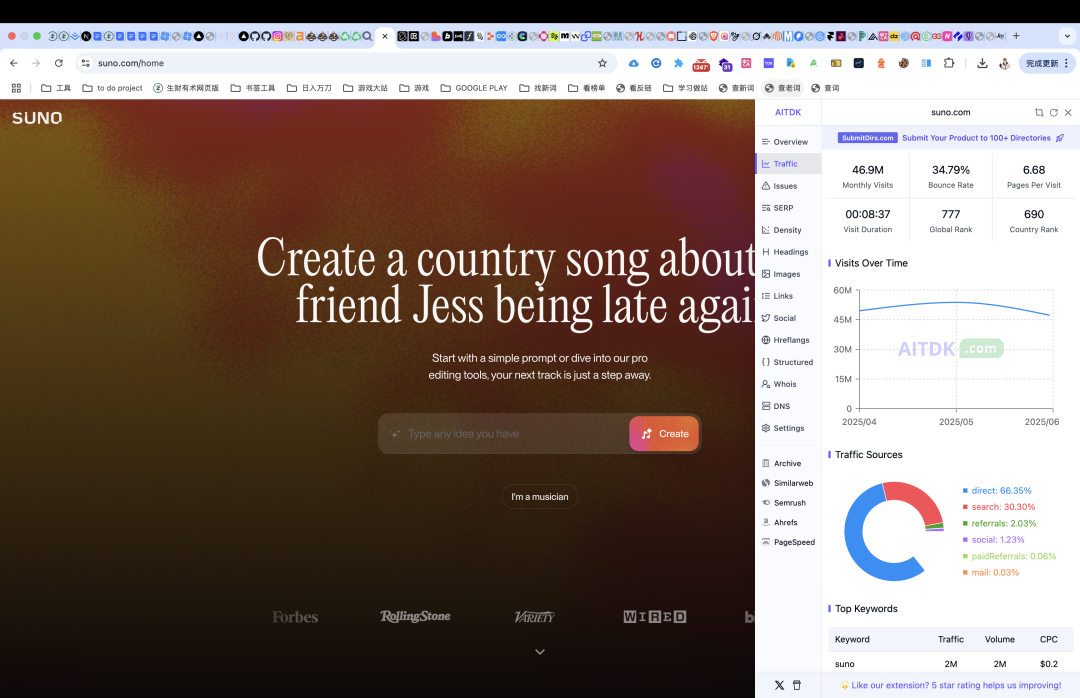Toggle the search legend item in Traffic Sources

pos(999,507)
